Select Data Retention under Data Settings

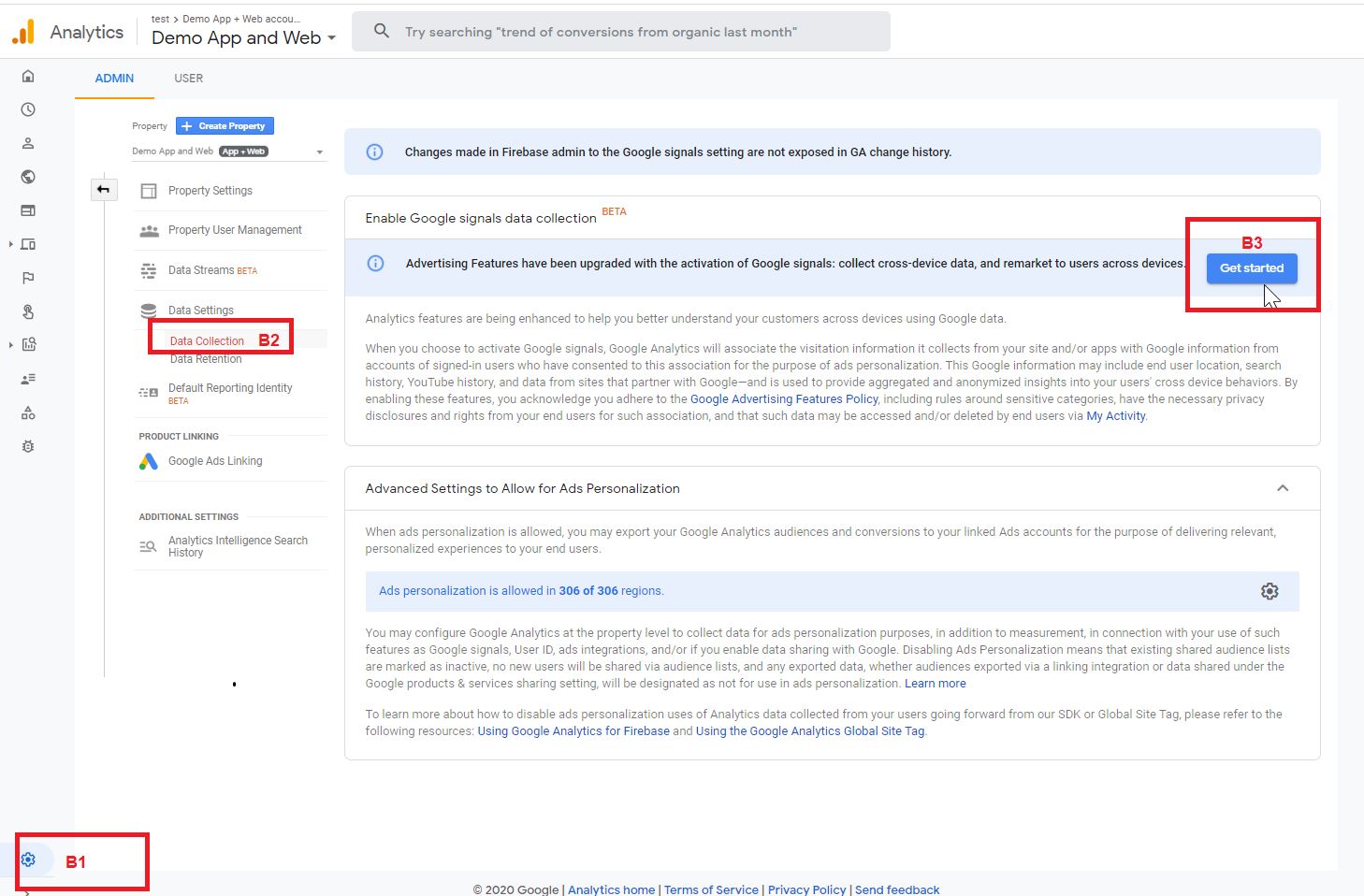coord(206,360)
